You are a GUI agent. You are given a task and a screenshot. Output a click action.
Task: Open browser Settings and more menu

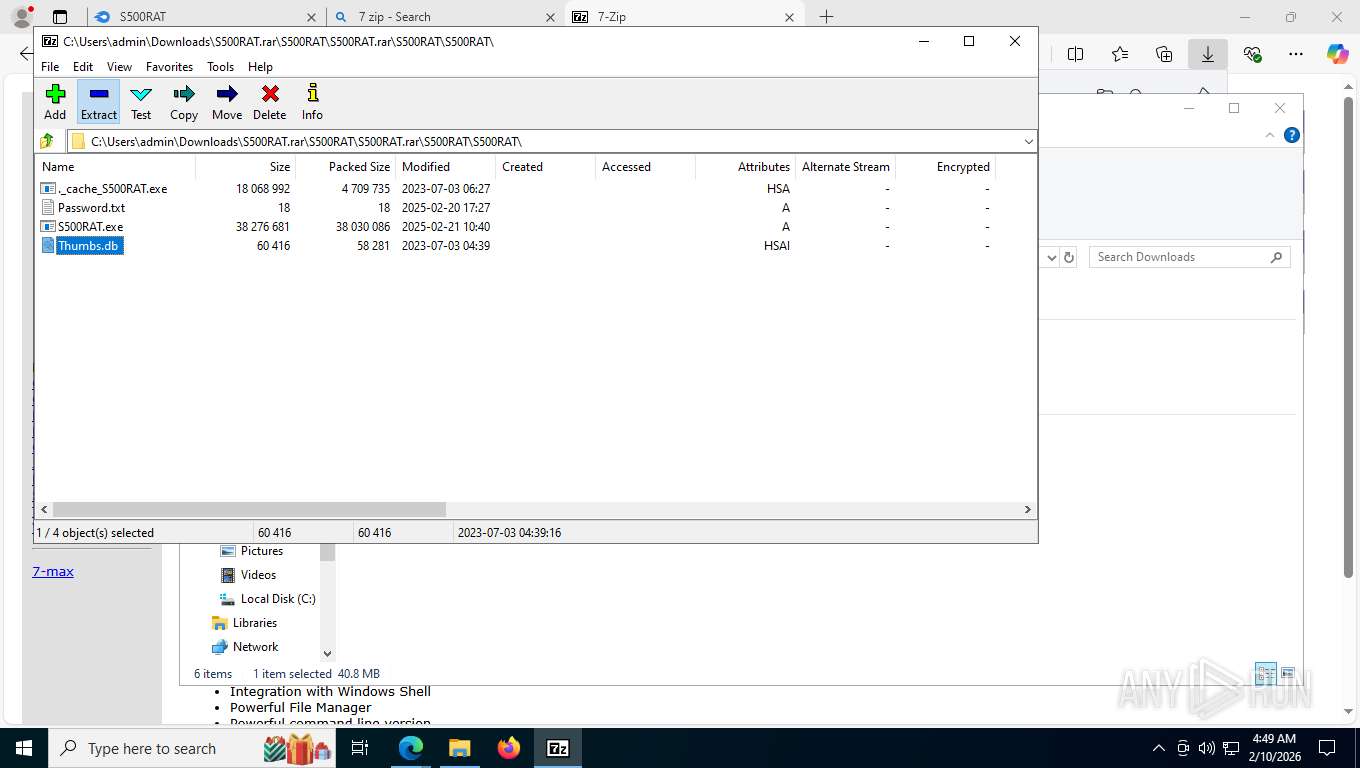(1296, 54)
